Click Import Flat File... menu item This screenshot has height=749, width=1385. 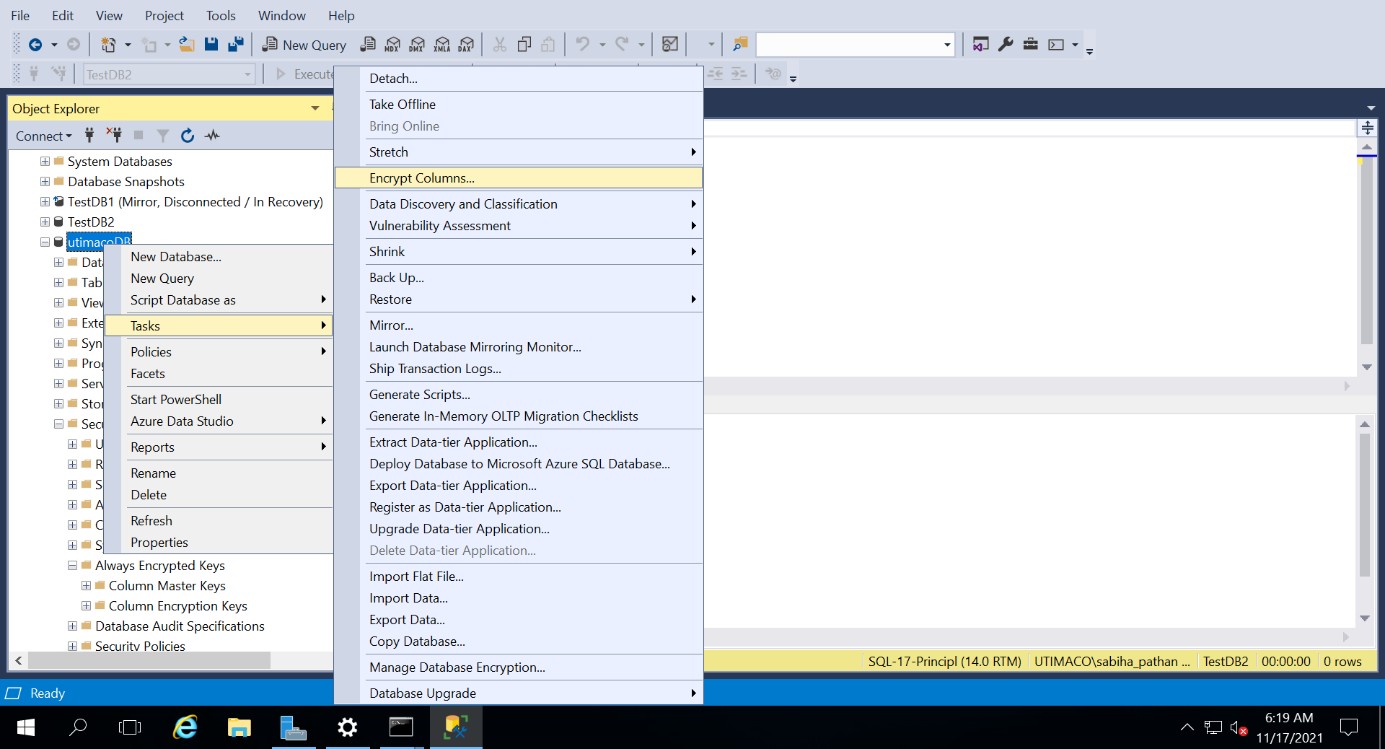tap(518, 576)
